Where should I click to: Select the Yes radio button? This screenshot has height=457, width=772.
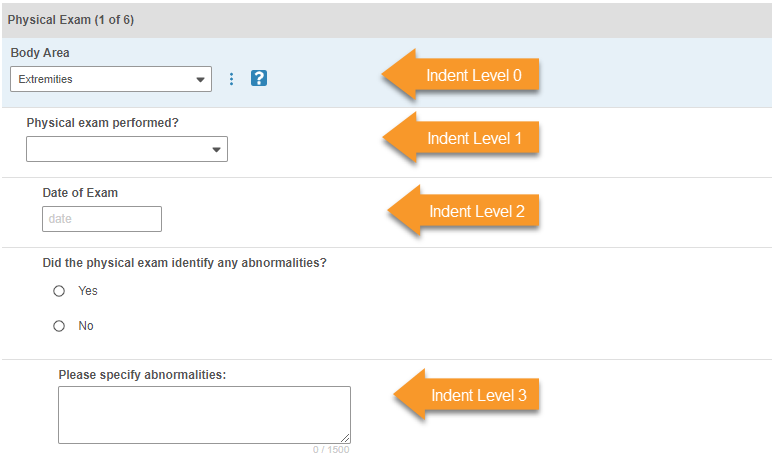tap(59, 291)
